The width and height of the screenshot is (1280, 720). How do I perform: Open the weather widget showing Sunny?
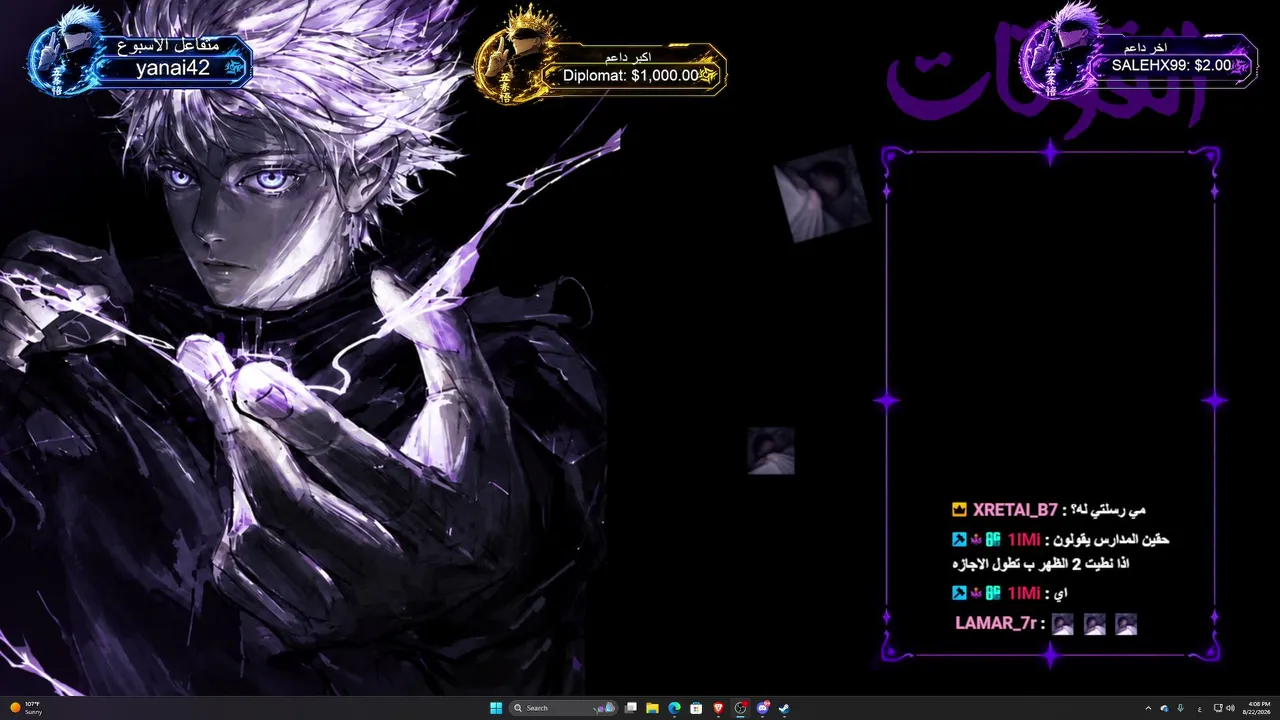pyautogui.click(x=27, y=708)
